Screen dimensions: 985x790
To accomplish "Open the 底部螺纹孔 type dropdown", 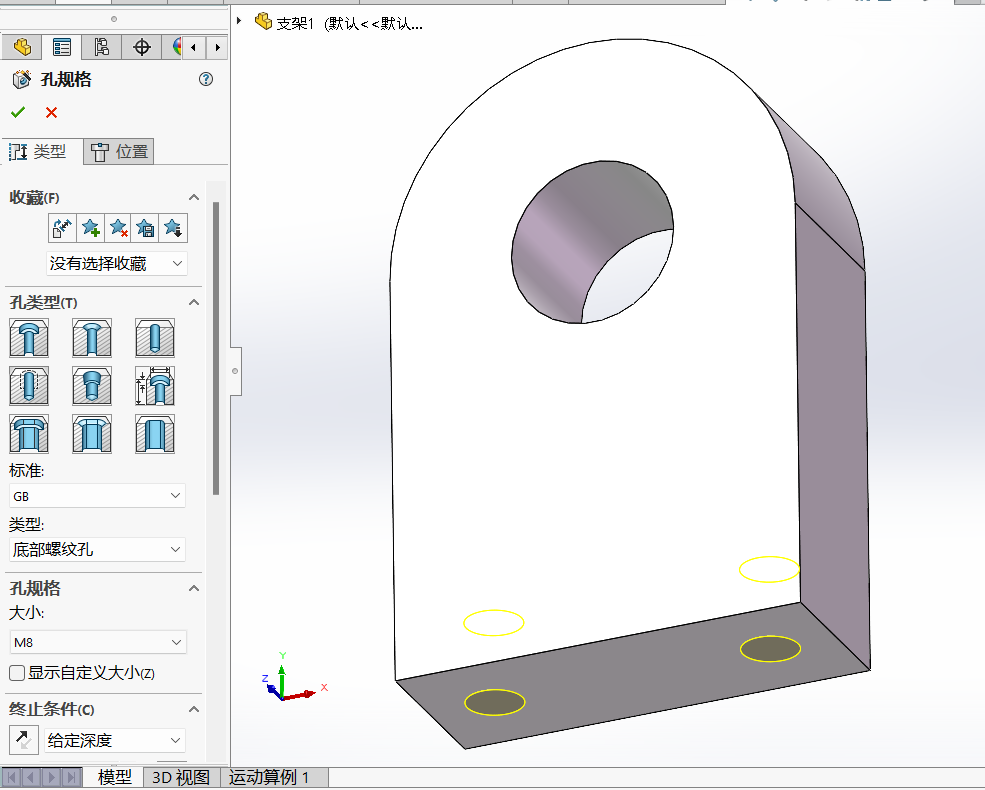I will (97, 550).
